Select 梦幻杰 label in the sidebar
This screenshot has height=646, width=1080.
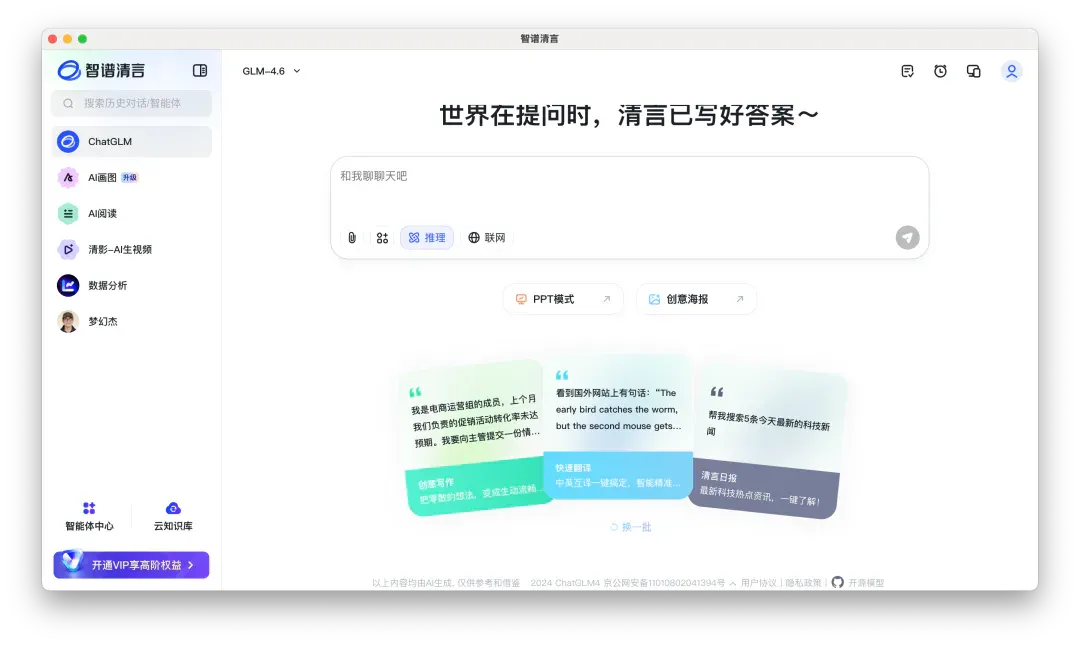(x=103, y=321)
